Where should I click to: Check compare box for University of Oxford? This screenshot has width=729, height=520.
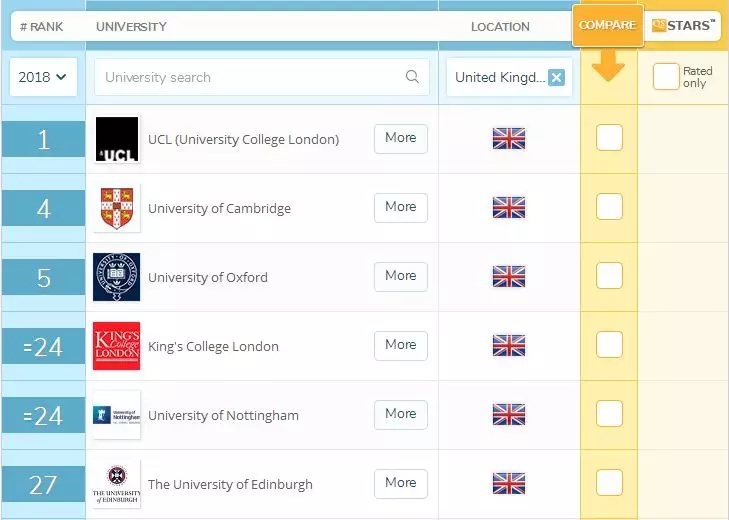(x=609, y=275)
